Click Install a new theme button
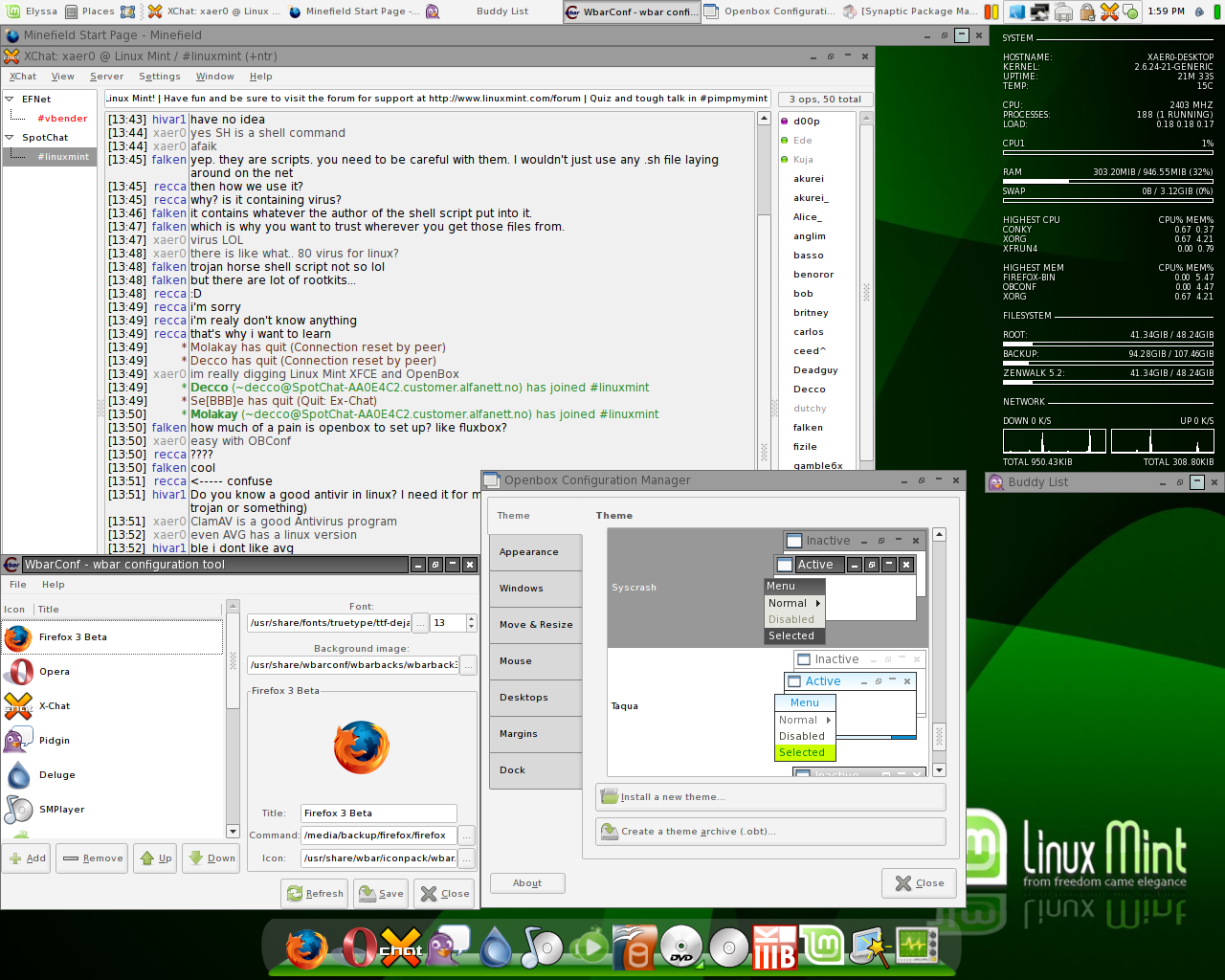Screen dimensions: 1225x980 (770, 797)
